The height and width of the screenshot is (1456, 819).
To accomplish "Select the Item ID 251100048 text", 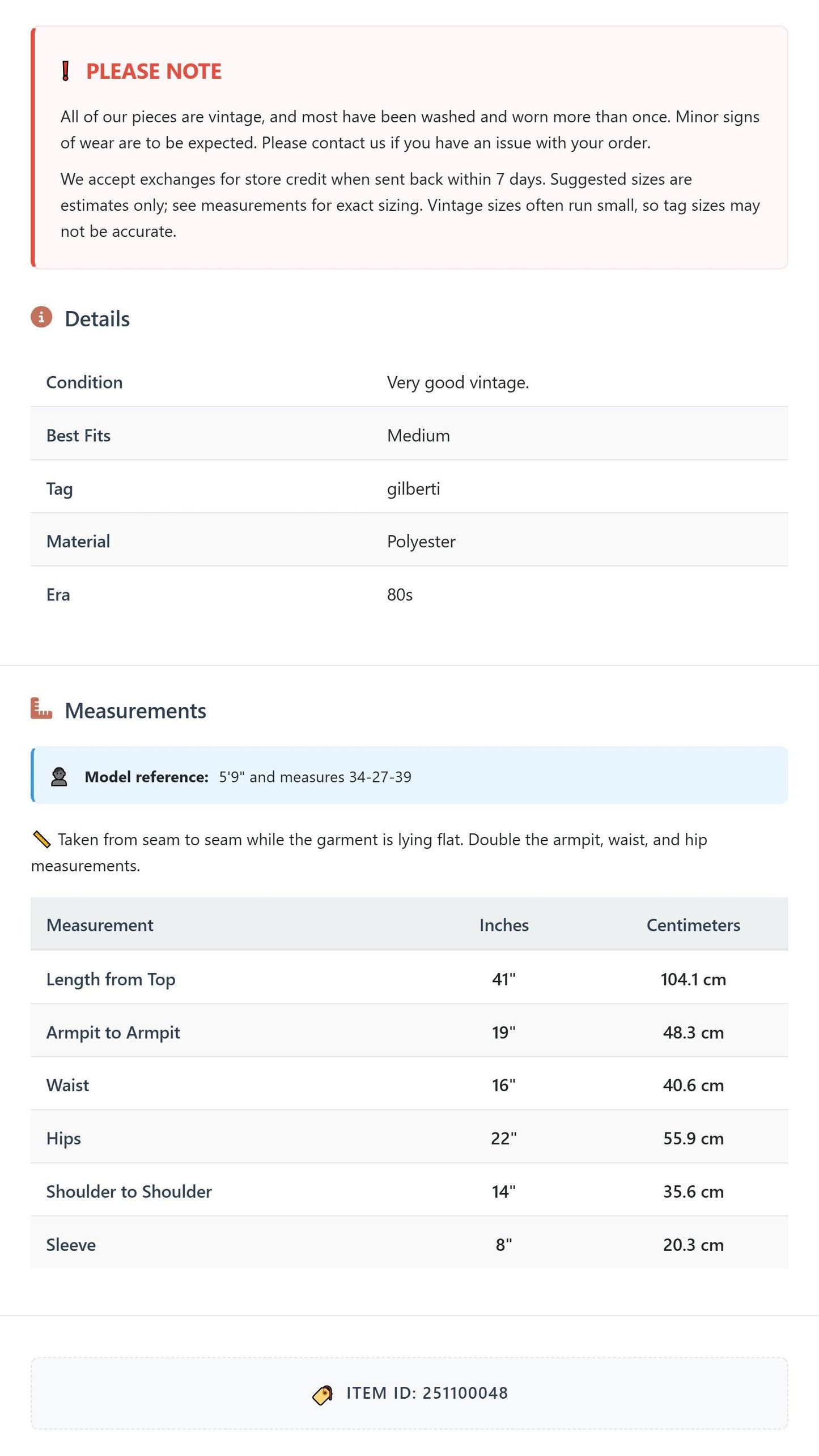I will tap(427, 1393).
